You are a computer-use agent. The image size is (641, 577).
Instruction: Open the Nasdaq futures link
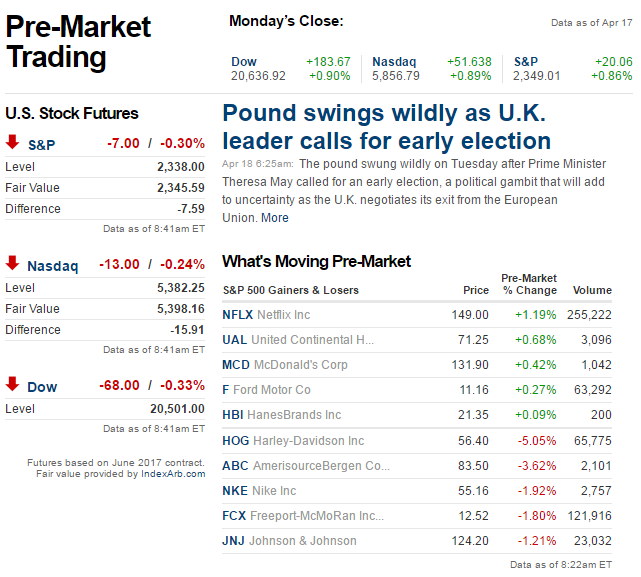[x=52, y=266]
